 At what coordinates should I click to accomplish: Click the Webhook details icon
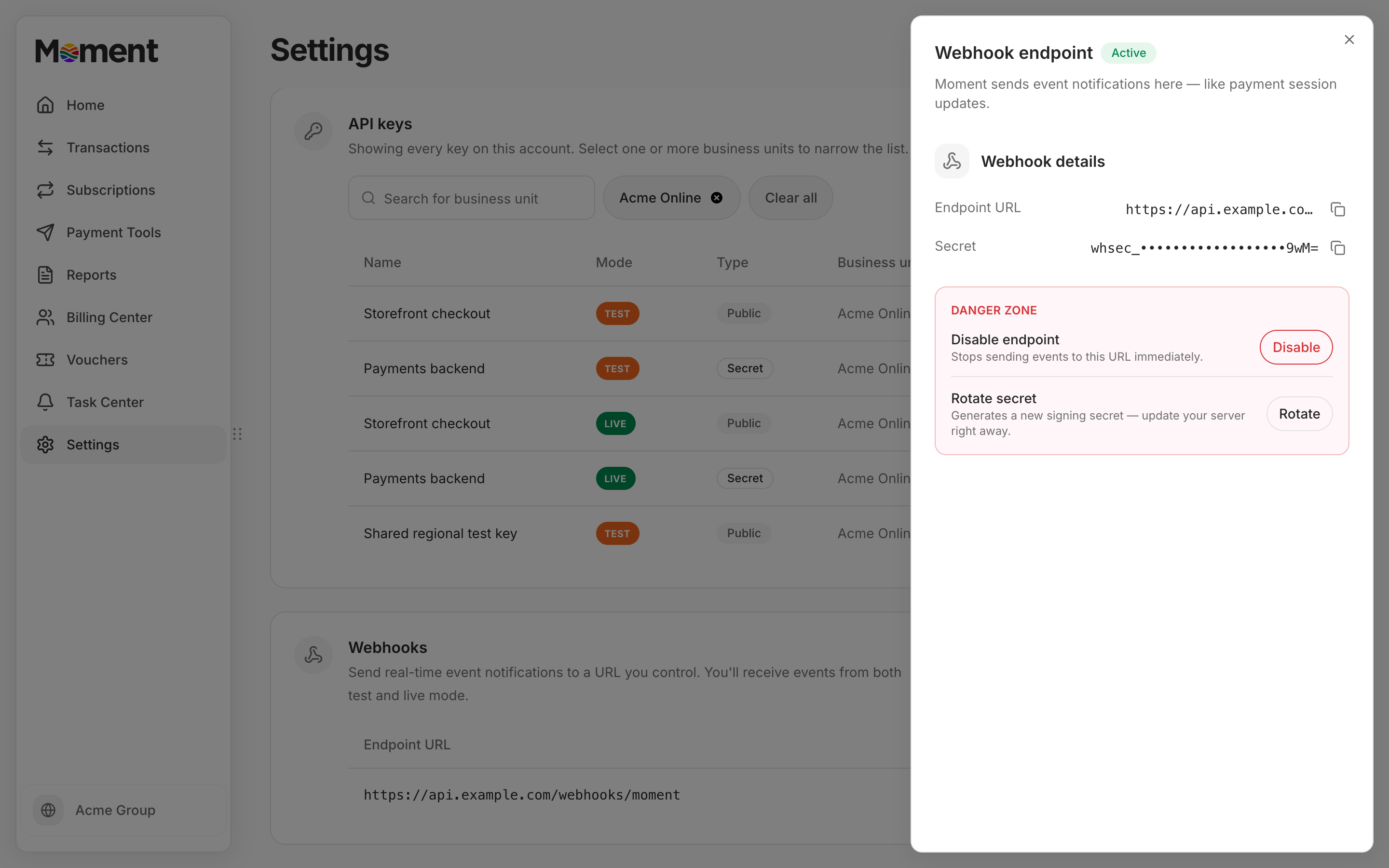coord(952,162)
